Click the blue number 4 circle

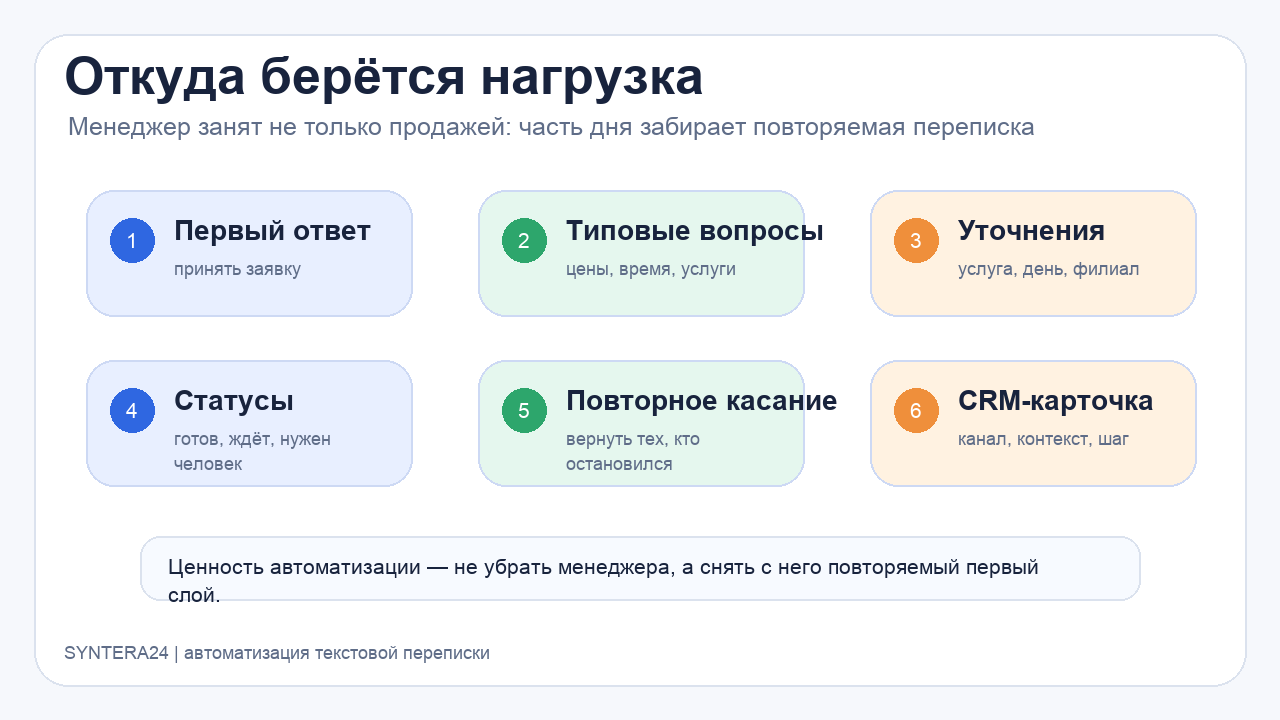point(132,411)
